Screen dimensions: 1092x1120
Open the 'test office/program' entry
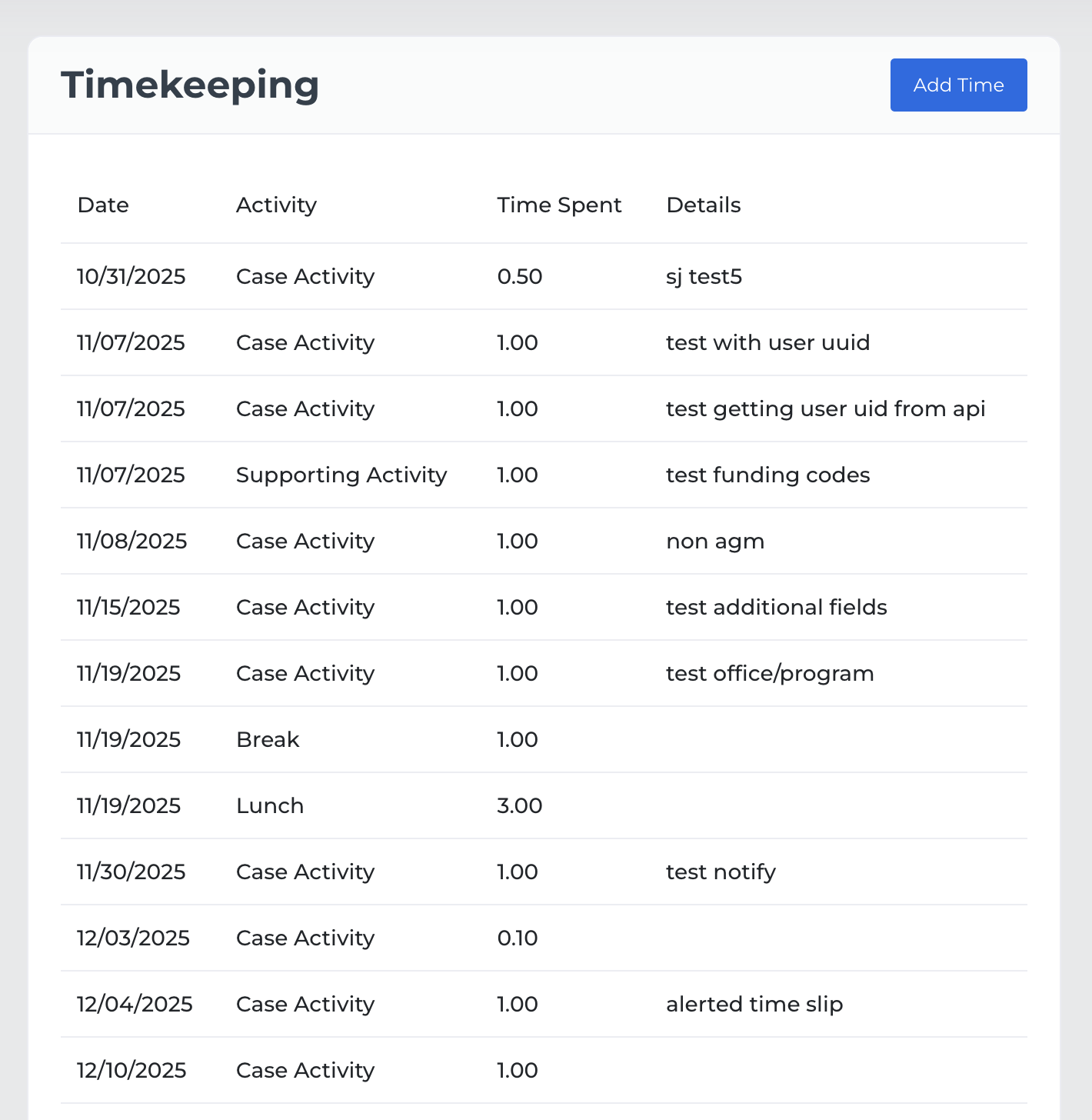[544, 674]
